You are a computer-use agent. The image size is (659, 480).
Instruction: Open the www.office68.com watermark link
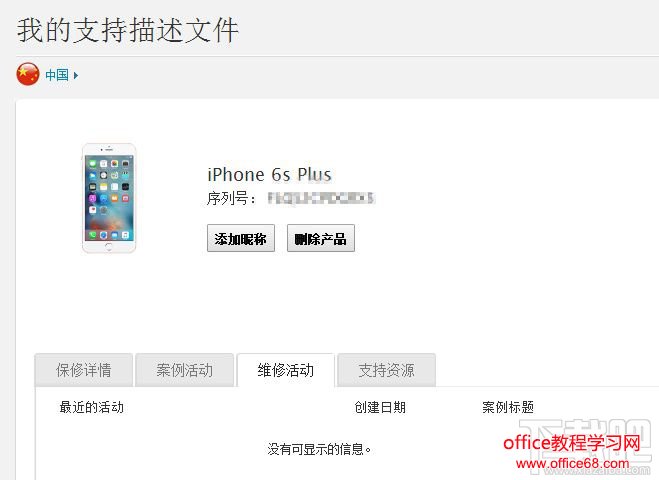(572, 464)
